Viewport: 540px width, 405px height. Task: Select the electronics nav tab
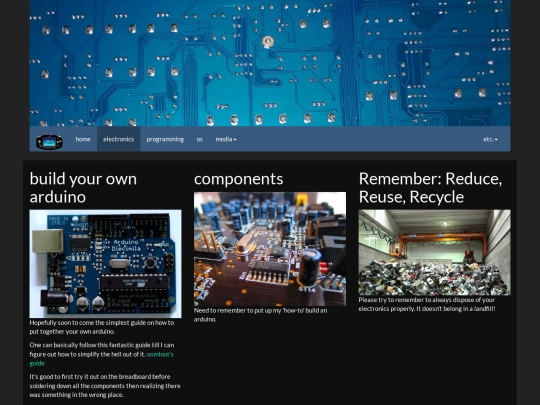click(118, 139)
